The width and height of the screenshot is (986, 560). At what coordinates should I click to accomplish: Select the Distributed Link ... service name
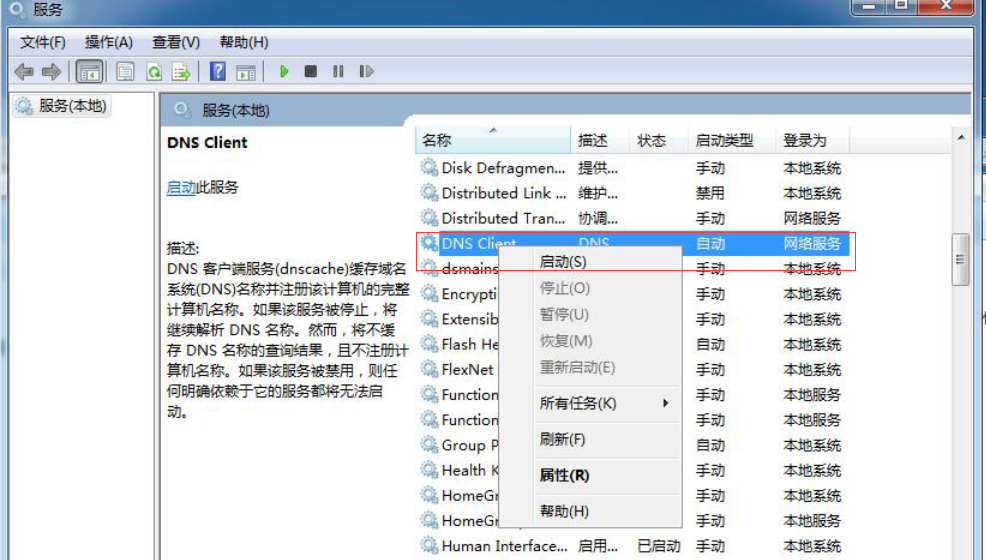point(504,194)
